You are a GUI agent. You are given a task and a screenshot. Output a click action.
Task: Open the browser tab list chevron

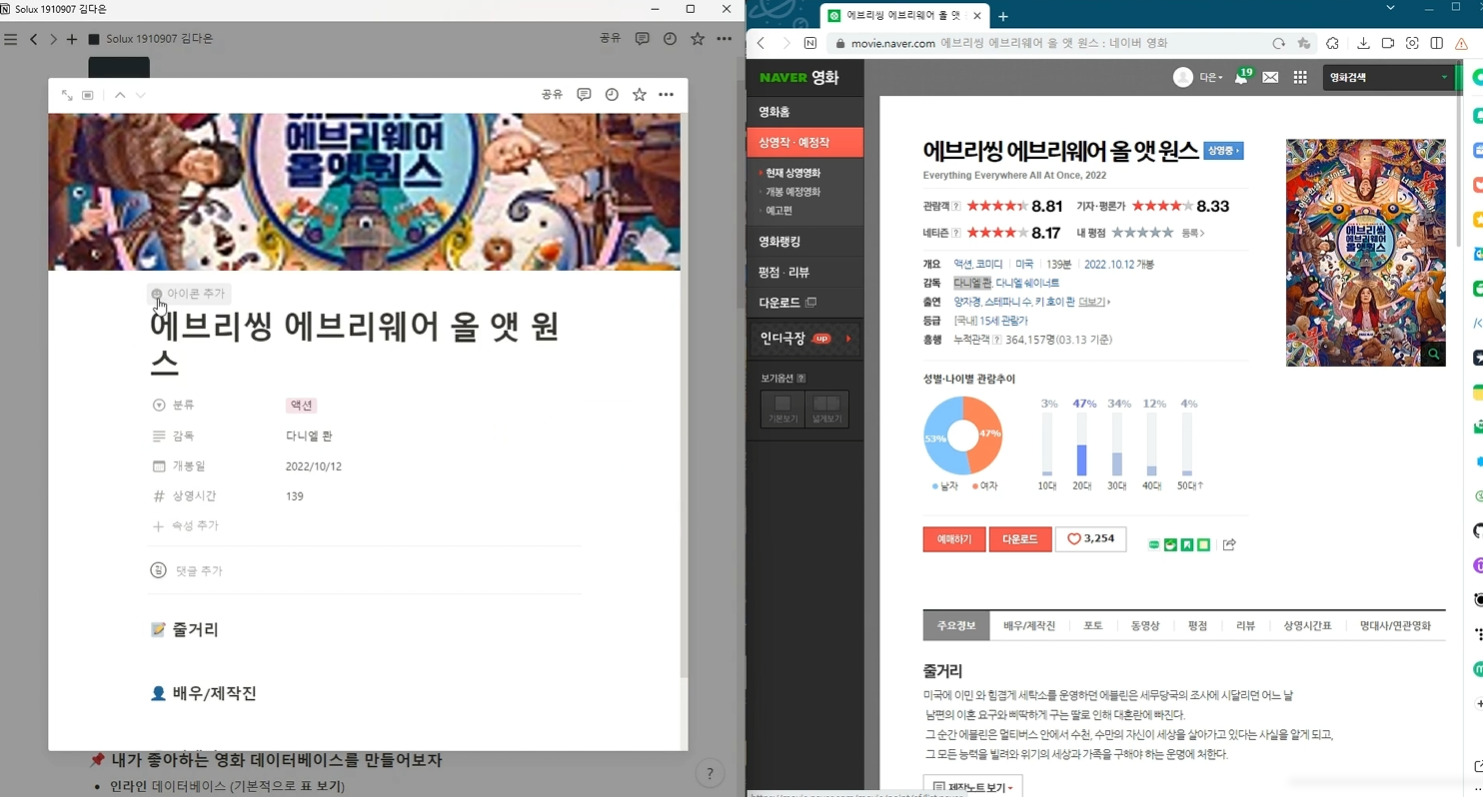[x=1390, y=8]
